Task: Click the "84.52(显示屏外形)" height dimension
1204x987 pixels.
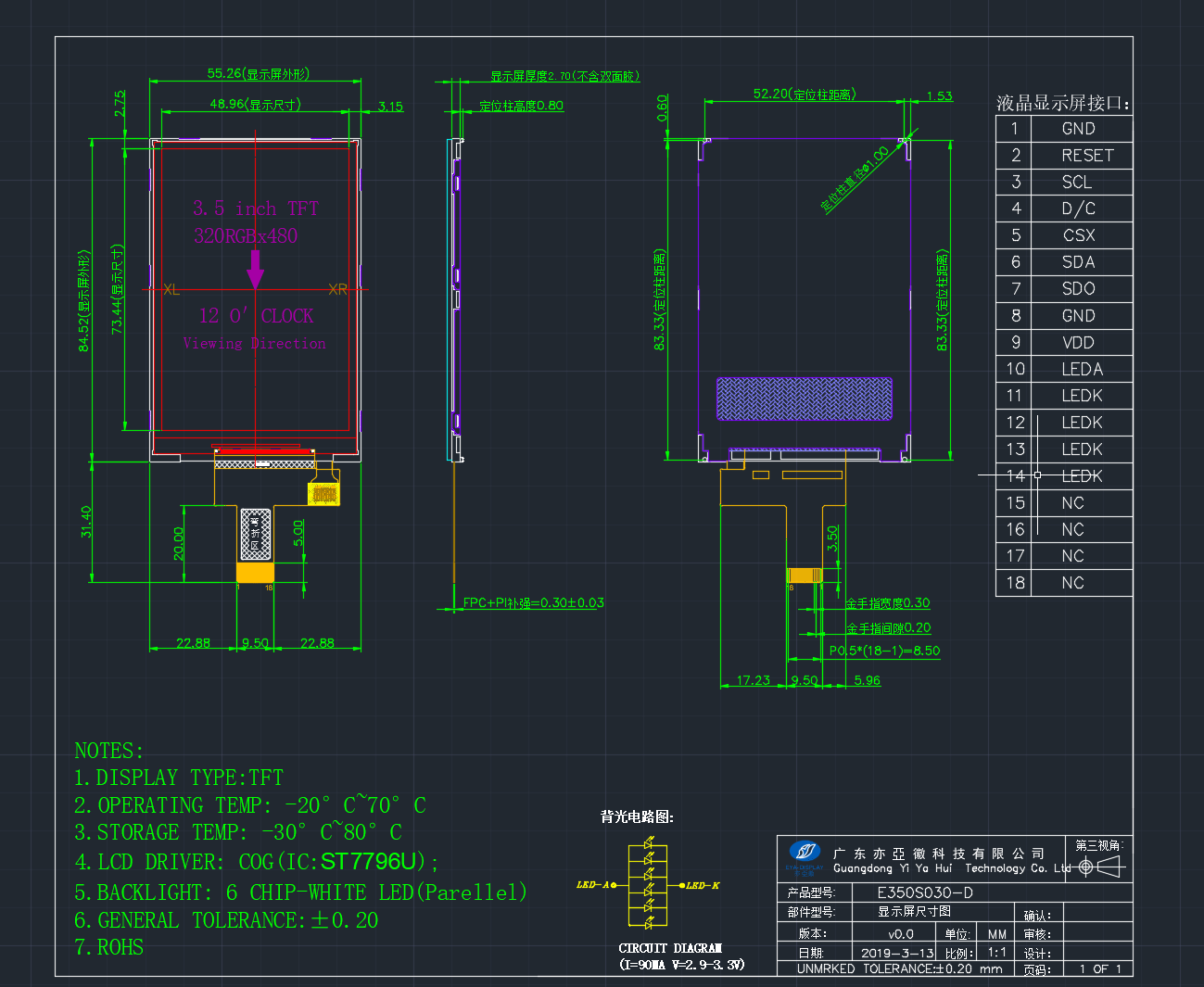Action: tap(83, 300)
